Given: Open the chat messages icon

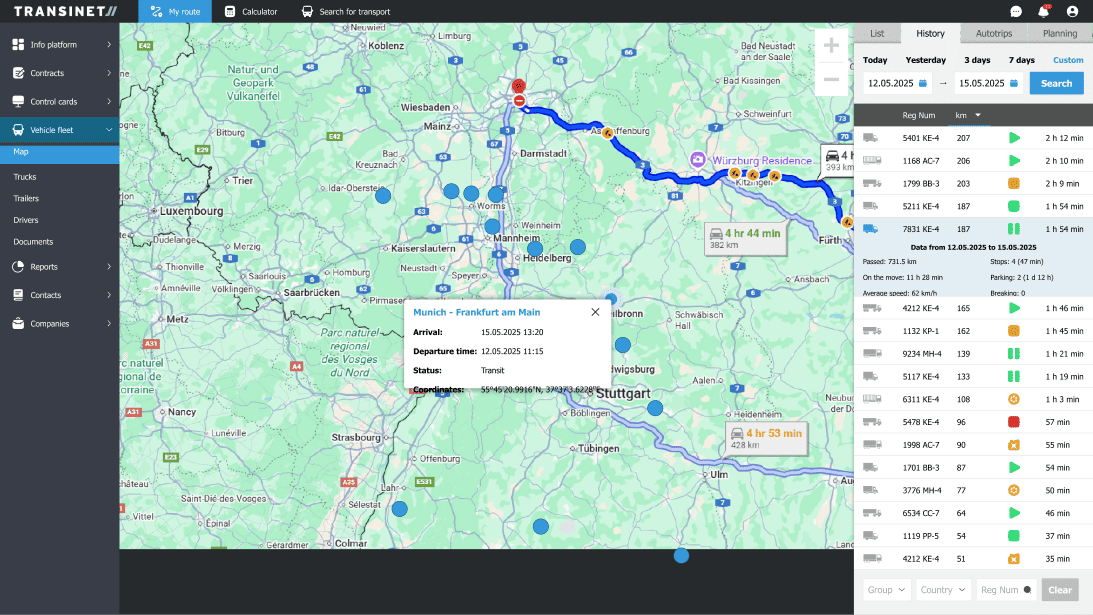Looking at the screenshot, I should click(1016, 12).
